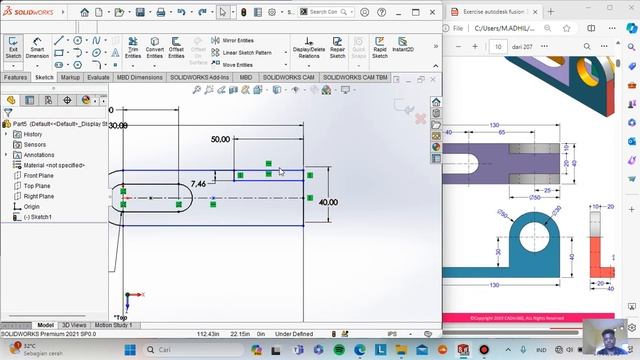The image size is (640, 360).
Task: Select the Smart Dimension tool
Action: [37, 48]
